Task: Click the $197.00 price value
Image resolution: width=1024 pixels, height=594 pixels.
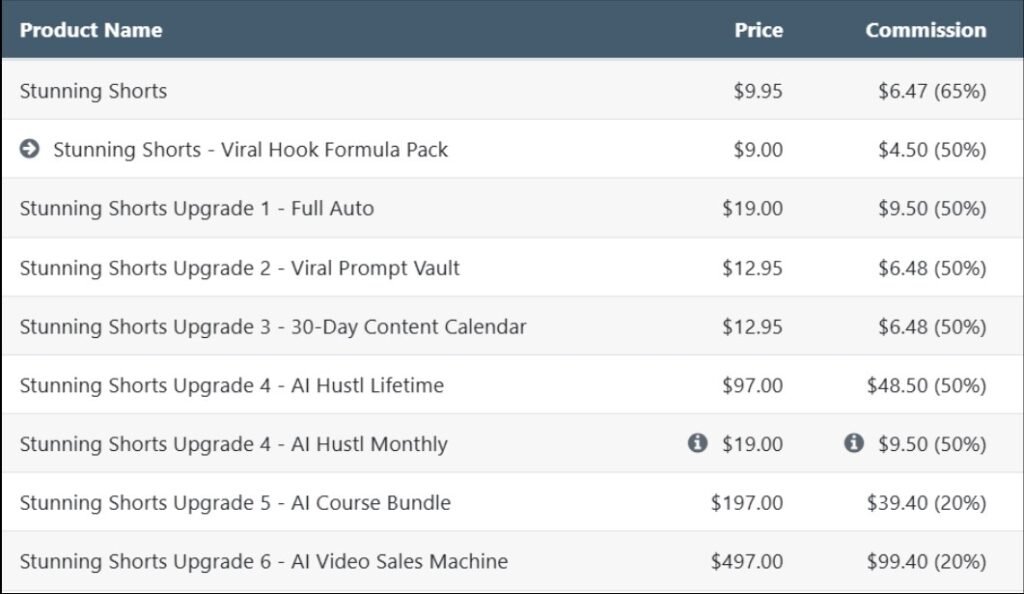Action: click(x=747, y=503)
